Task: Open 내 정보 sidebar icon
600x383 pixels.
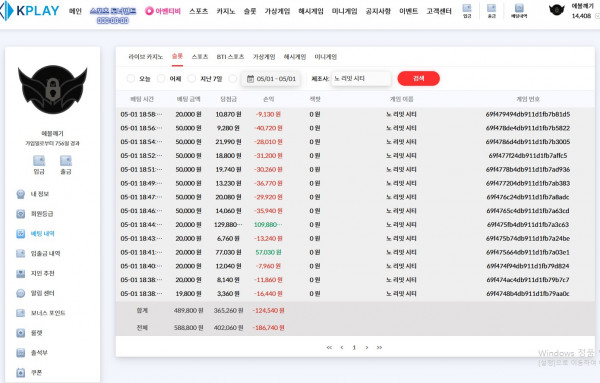Action: coord(21,194)
